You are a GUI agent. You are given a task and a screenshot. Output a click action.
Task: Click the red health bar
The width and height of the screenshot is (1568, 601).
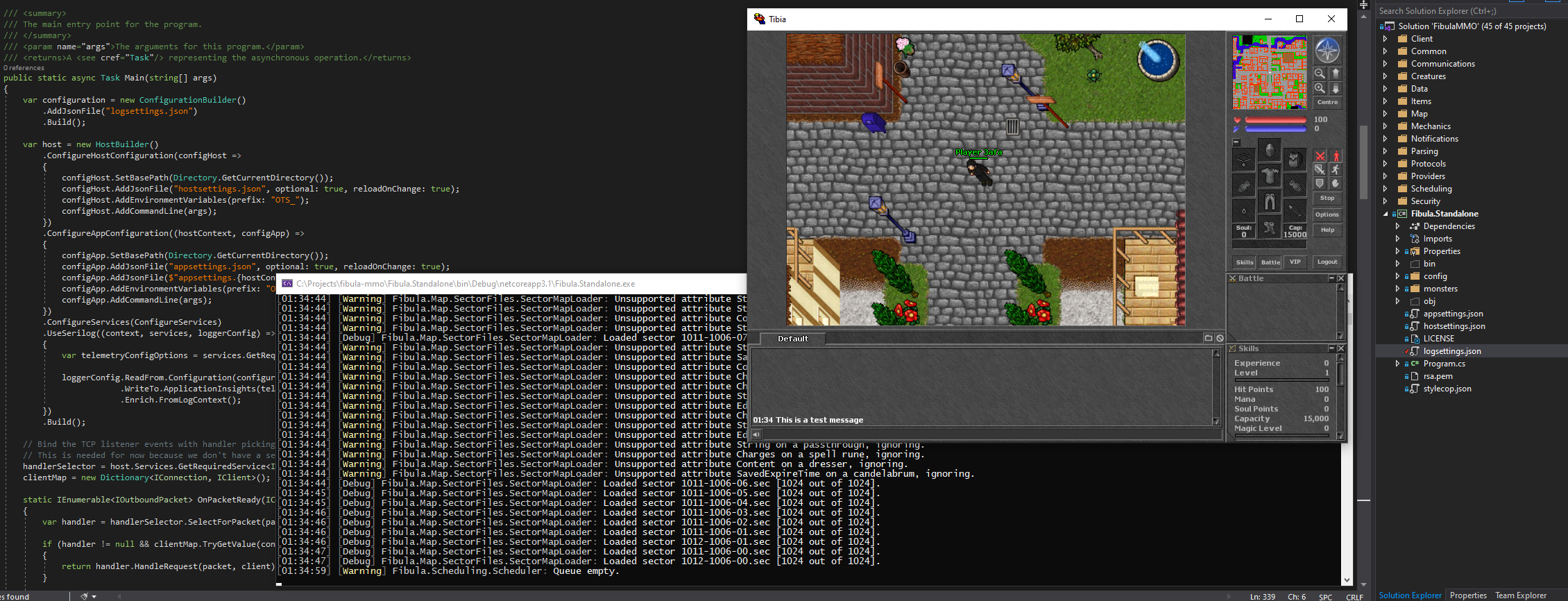pyautogui.click(x=1276, y=120)
